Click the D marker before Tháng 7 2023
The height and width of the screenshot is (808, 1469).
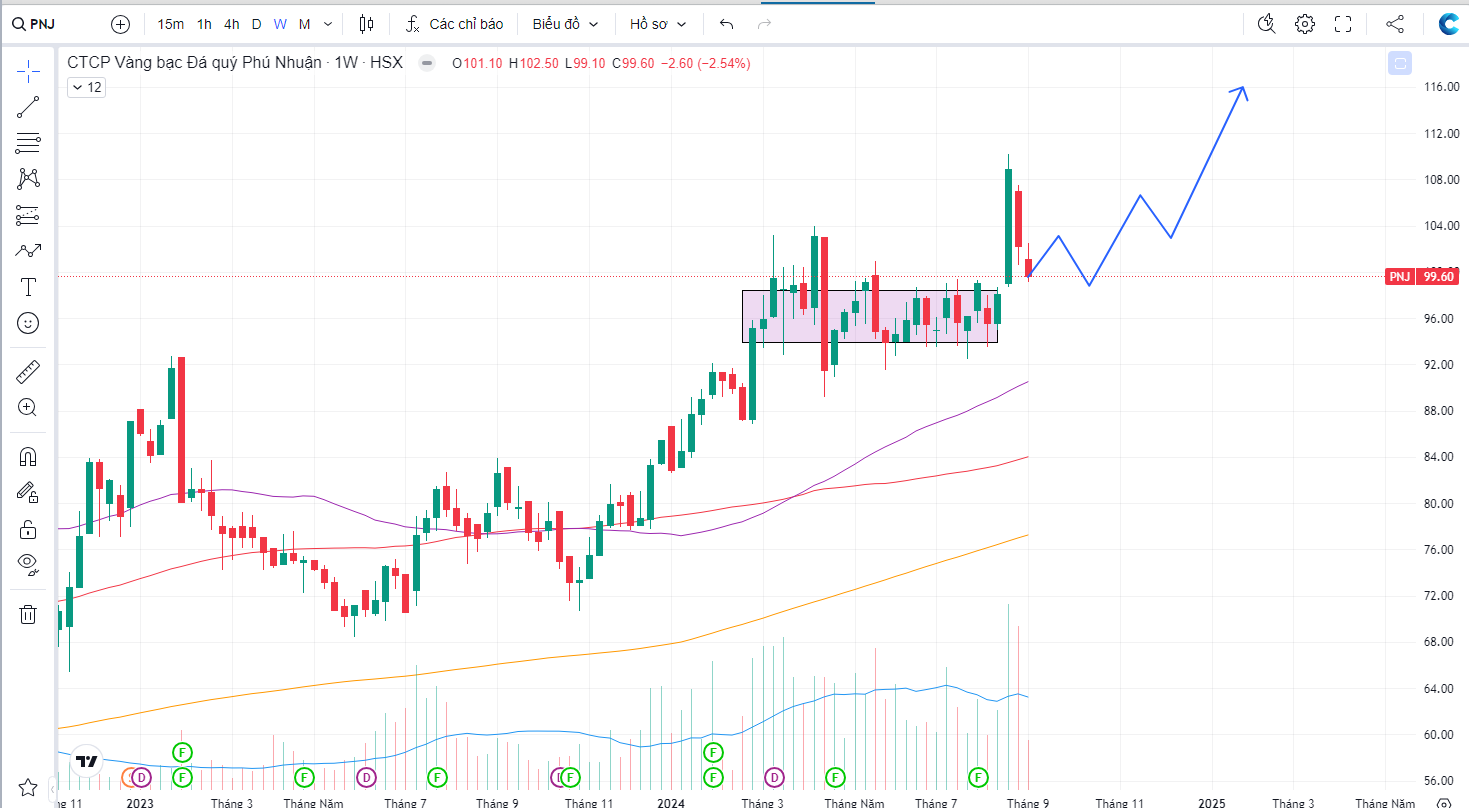click(367, 777)
